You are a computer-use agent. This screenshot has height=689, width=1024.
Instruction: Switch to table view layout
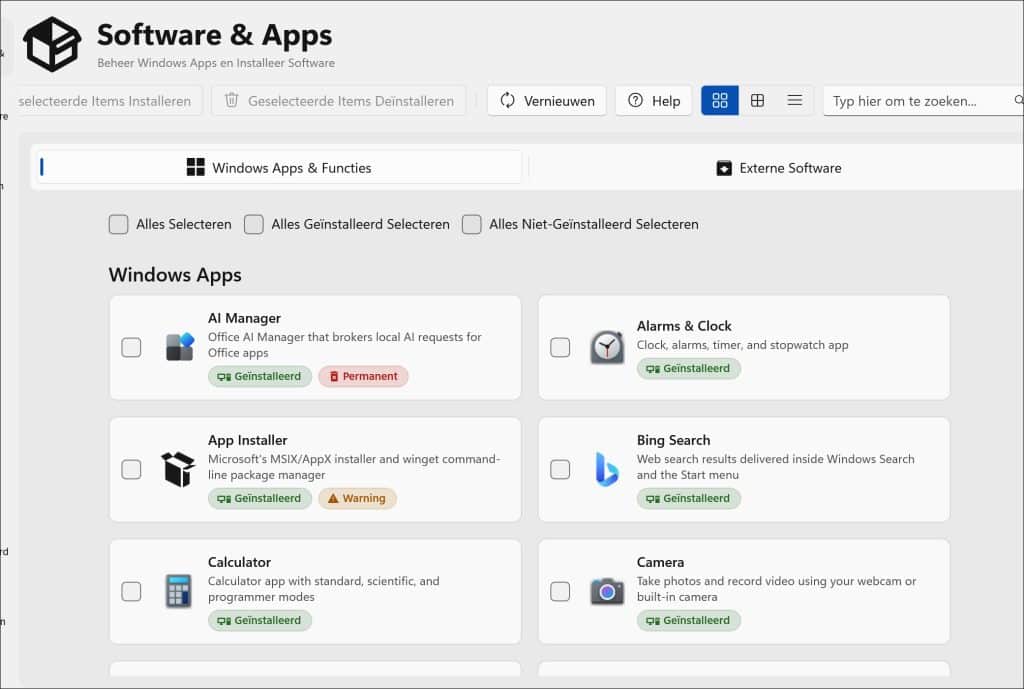[758, 101]
